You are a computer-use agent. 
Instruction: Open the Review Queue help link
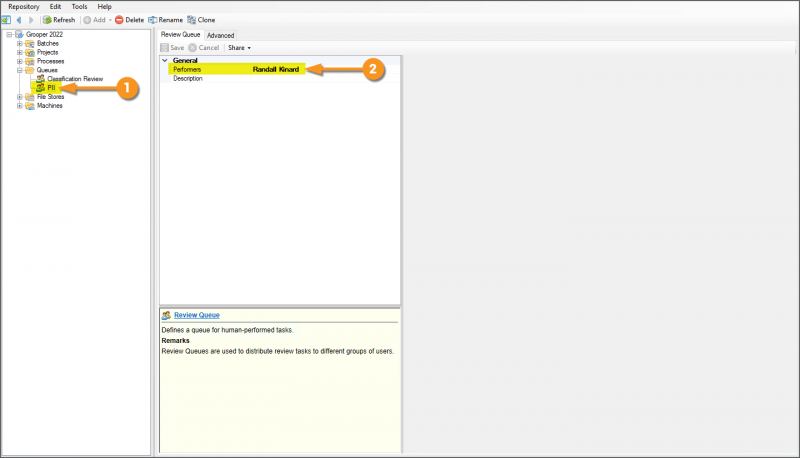(196, 315)
